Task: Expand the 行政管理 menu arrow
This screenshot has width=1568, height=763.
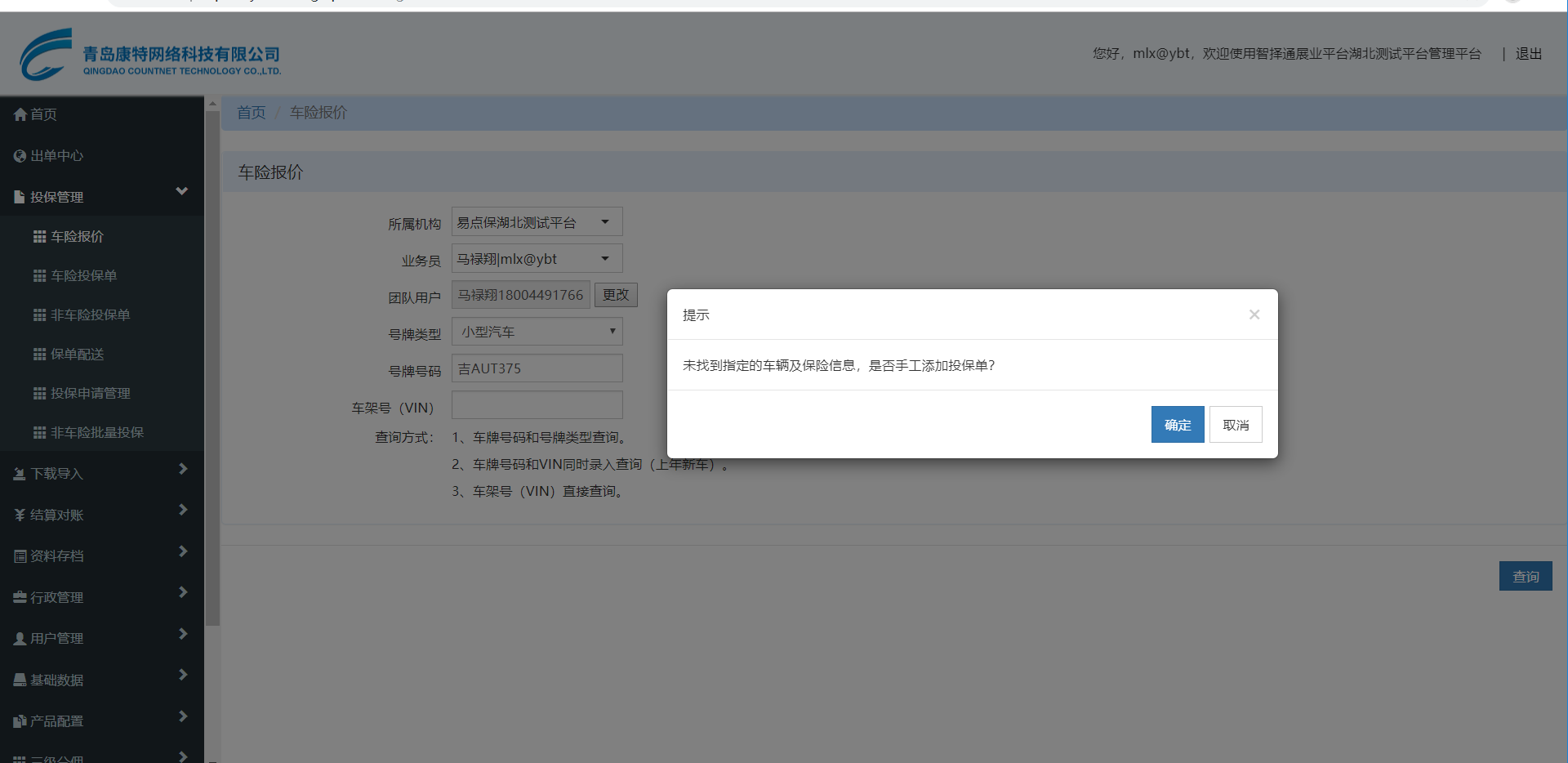Action: click(x=183, y=592)
